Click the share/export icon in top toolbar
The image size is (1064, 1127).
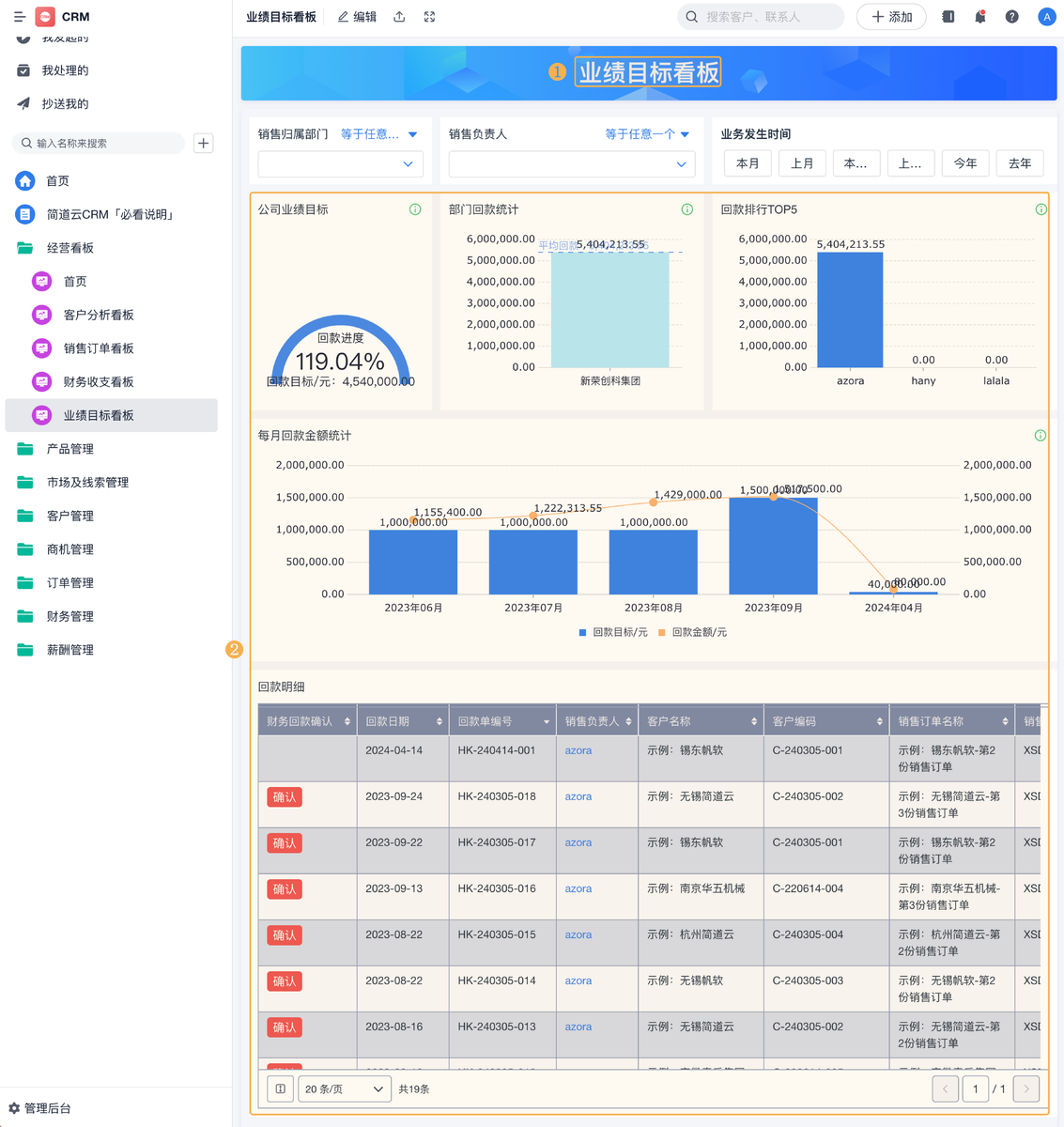[x=399, y=17]
